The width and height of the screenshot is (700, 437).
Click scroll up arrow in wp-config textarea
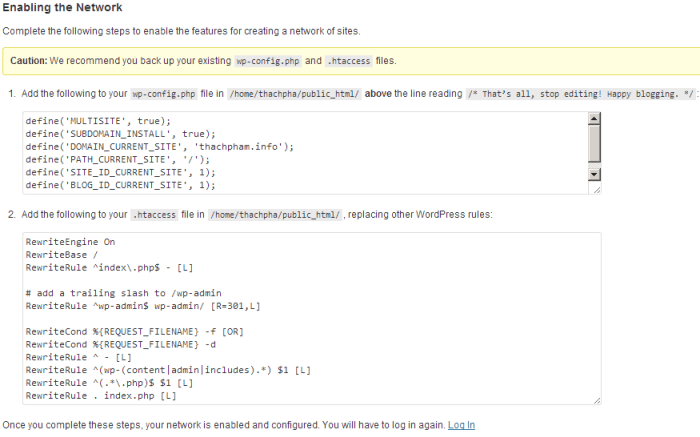click(x=594, y=119)
